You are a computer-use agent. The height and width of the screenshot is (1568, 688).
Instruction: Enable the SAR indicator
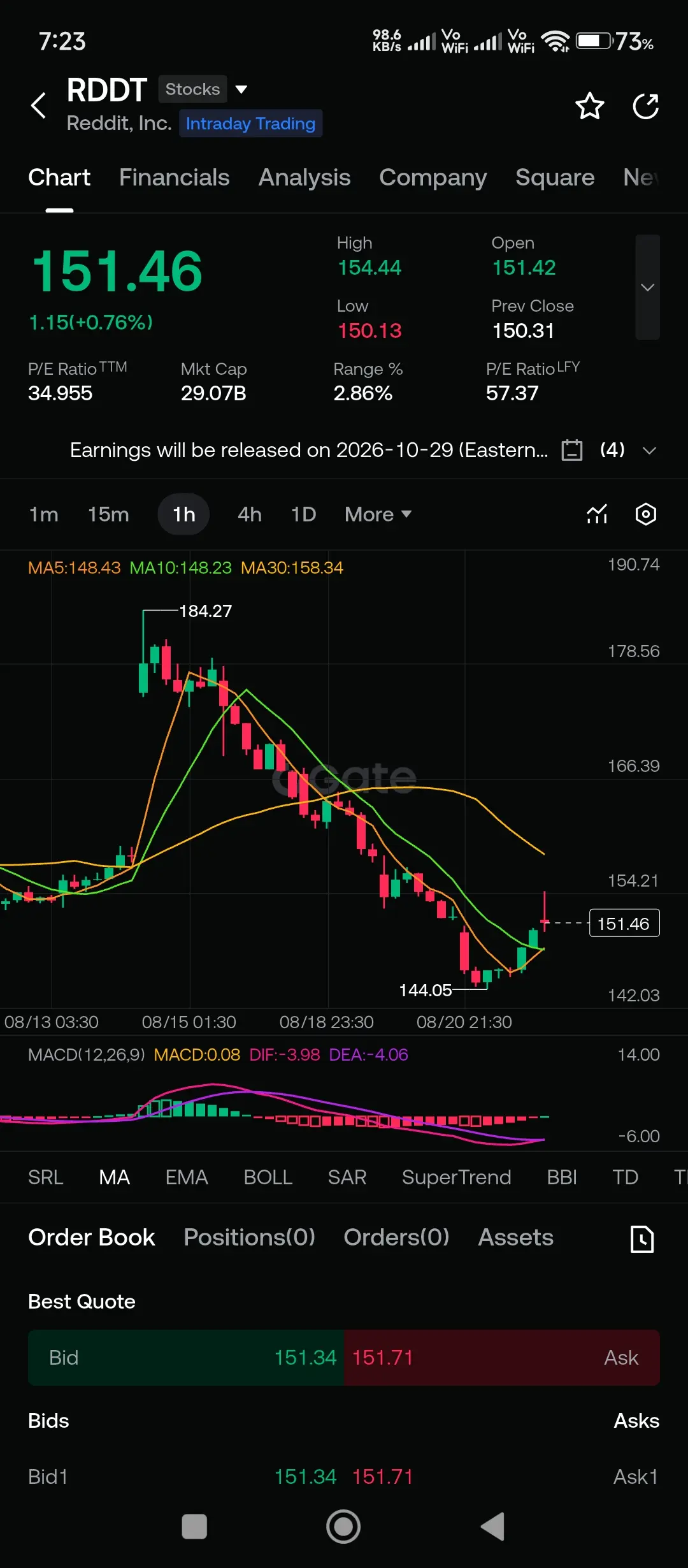(x=347, y=1177)
